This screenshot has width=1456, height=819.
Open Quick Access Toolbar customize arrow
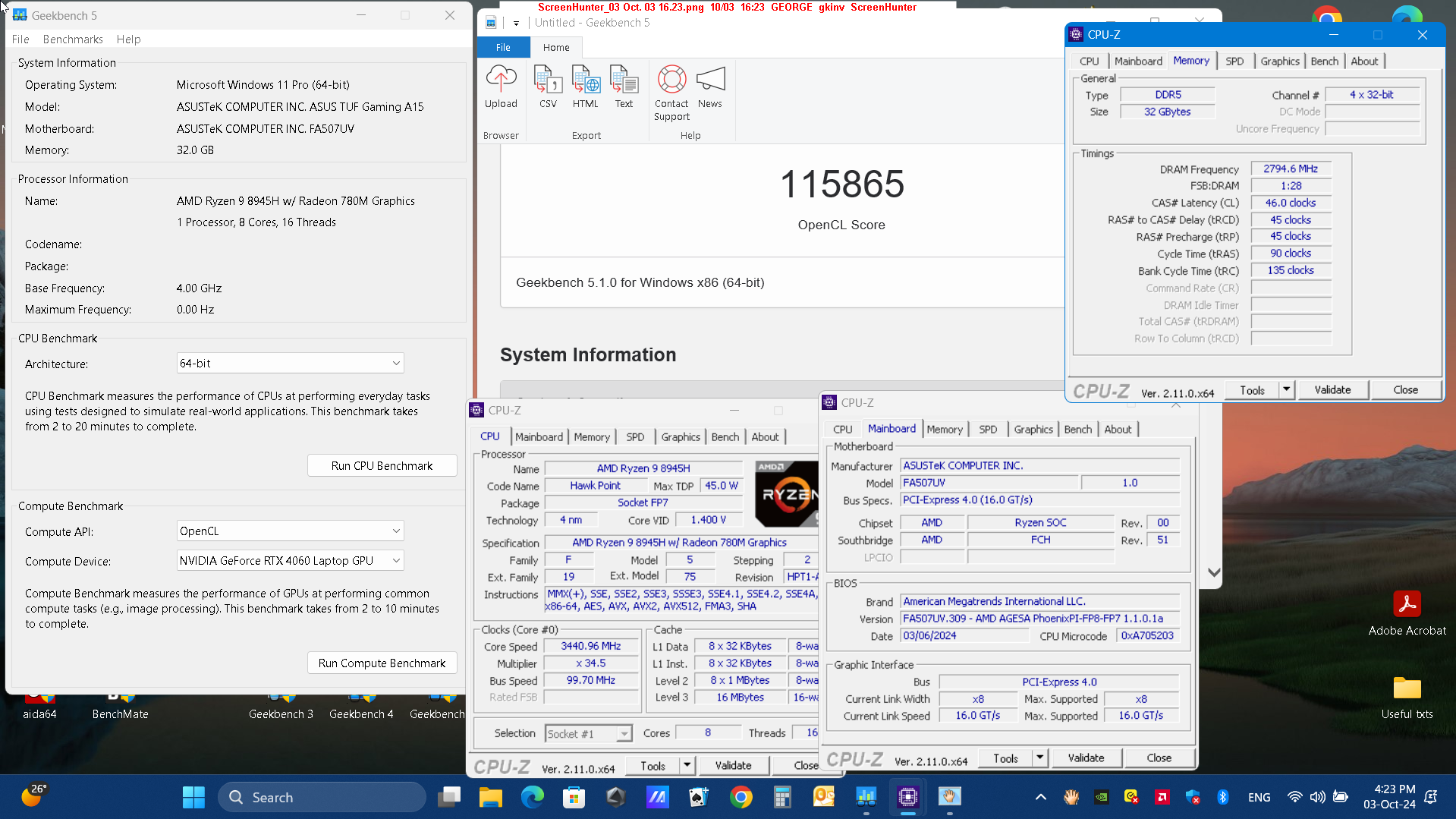point(516,23)
